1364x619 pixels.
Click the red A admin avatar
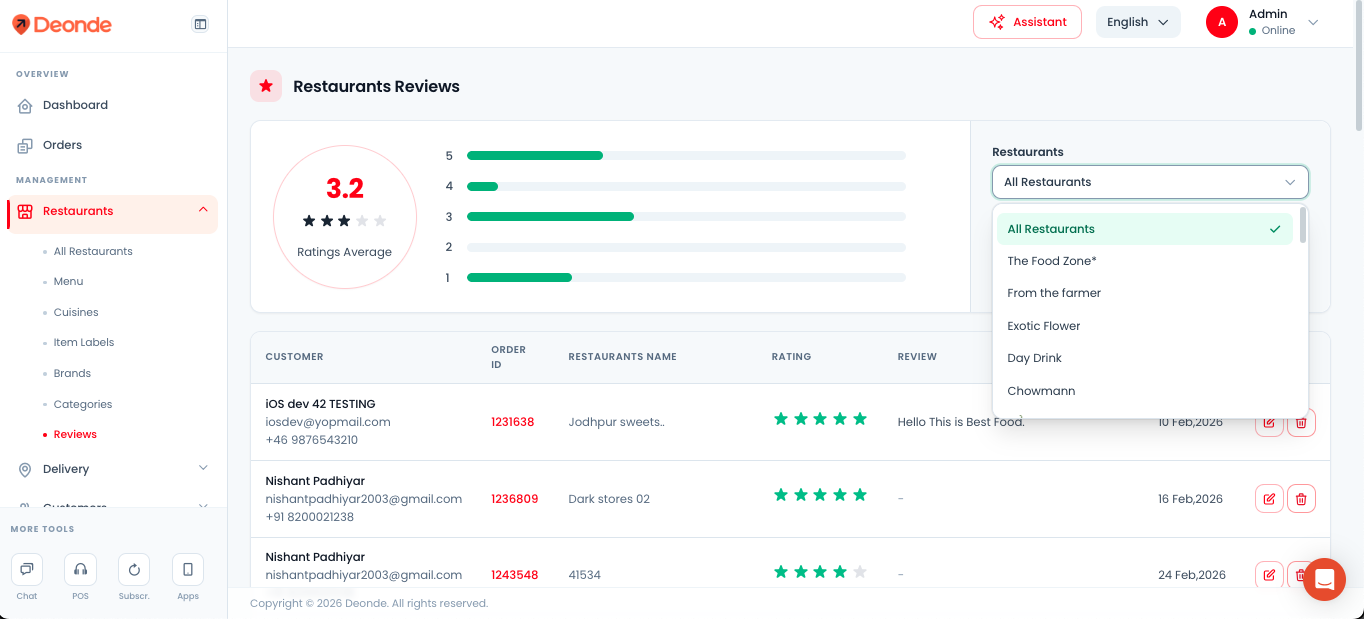click(1222, 22)
